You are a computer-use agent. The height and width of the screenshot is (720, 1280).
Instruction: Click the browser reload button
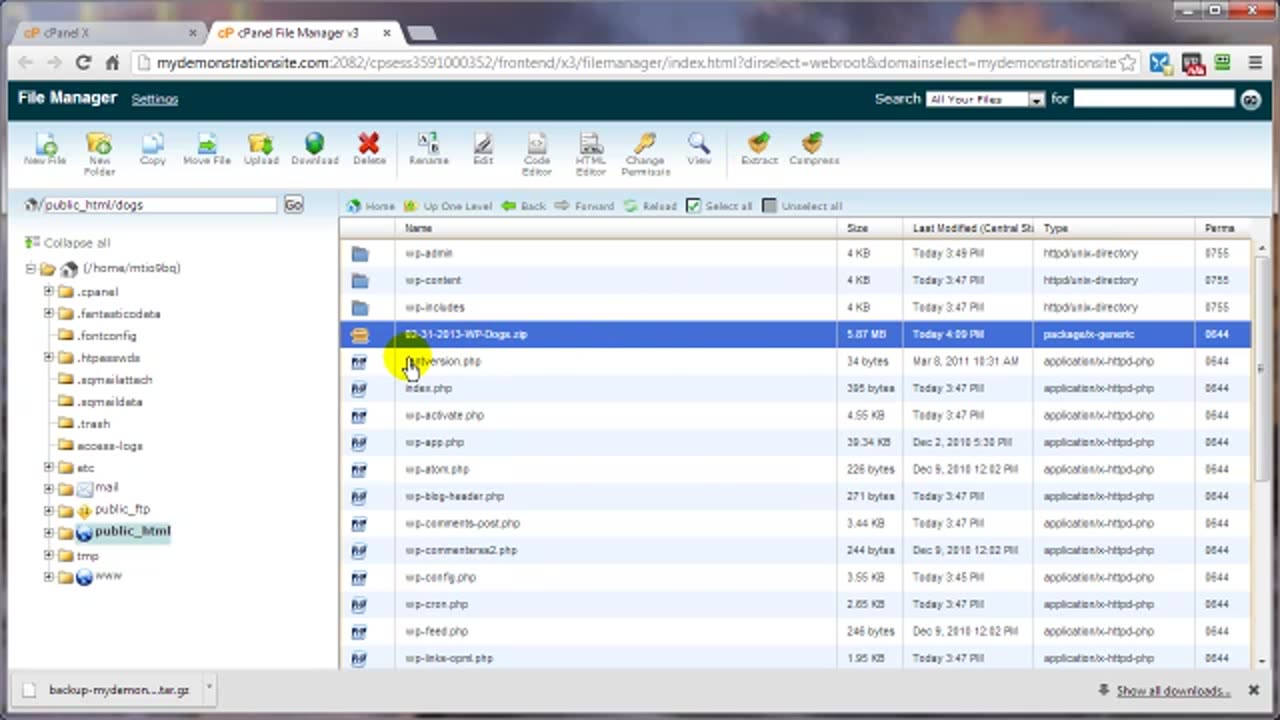tap(83, 62)
